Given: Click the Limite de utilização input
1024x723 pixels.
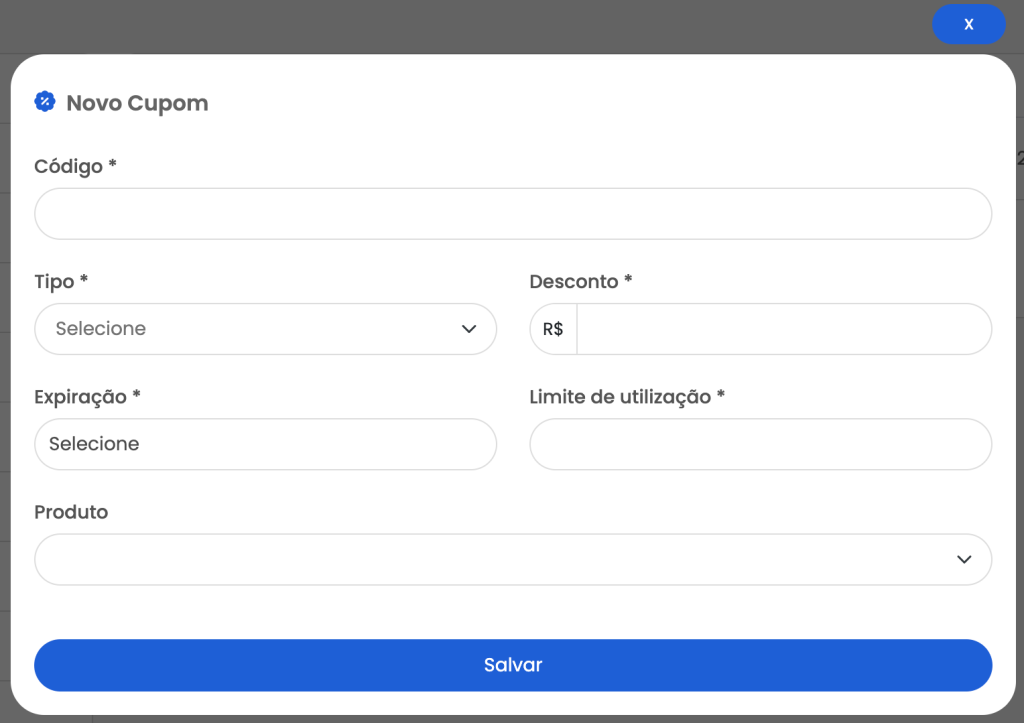Looking at the screenshot, I should (x=761, y=444).
